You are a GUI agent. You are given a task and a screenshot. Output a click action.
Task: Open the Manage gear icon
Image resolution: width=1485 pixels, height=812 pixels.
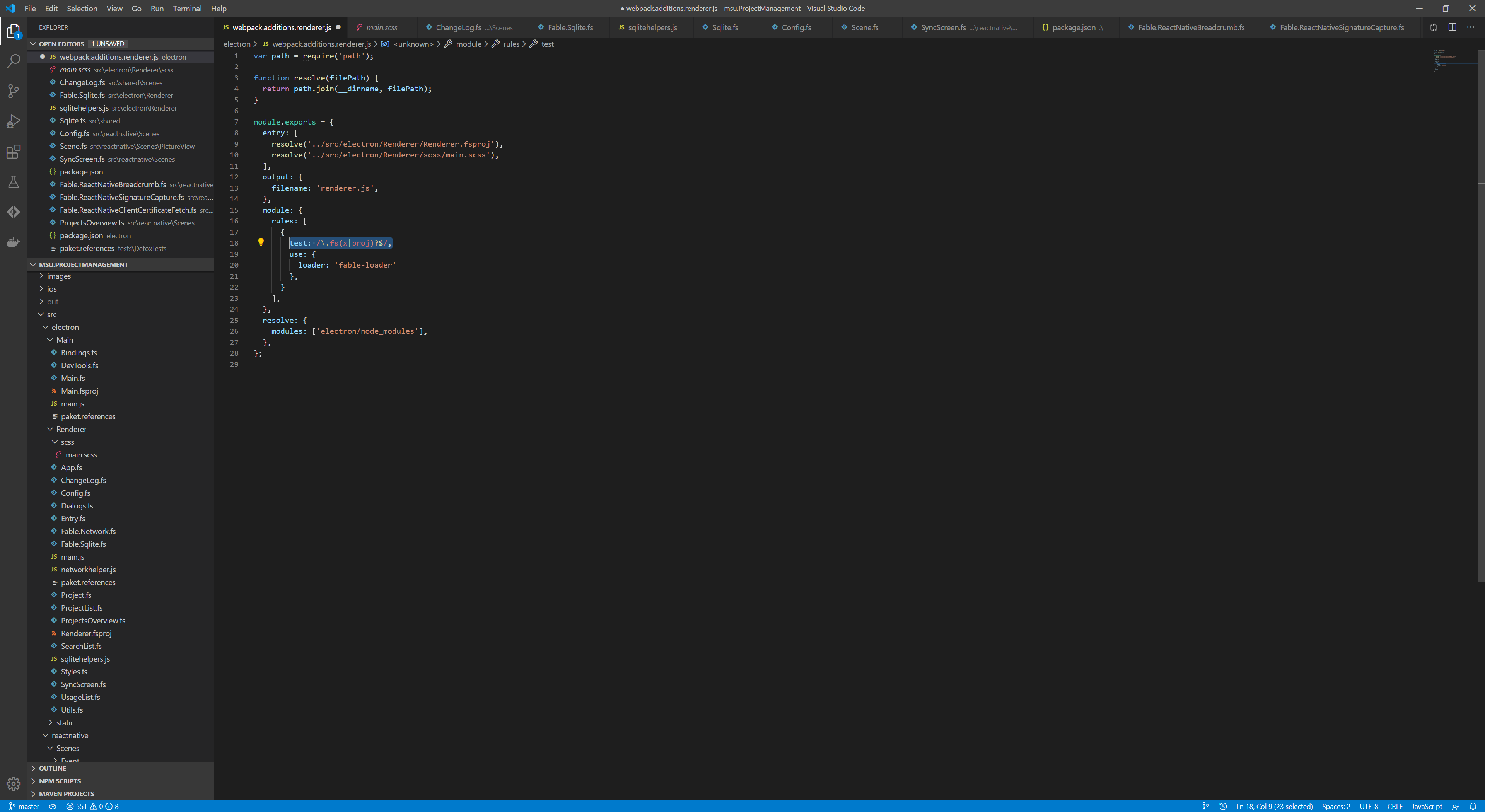pos(13,783)
